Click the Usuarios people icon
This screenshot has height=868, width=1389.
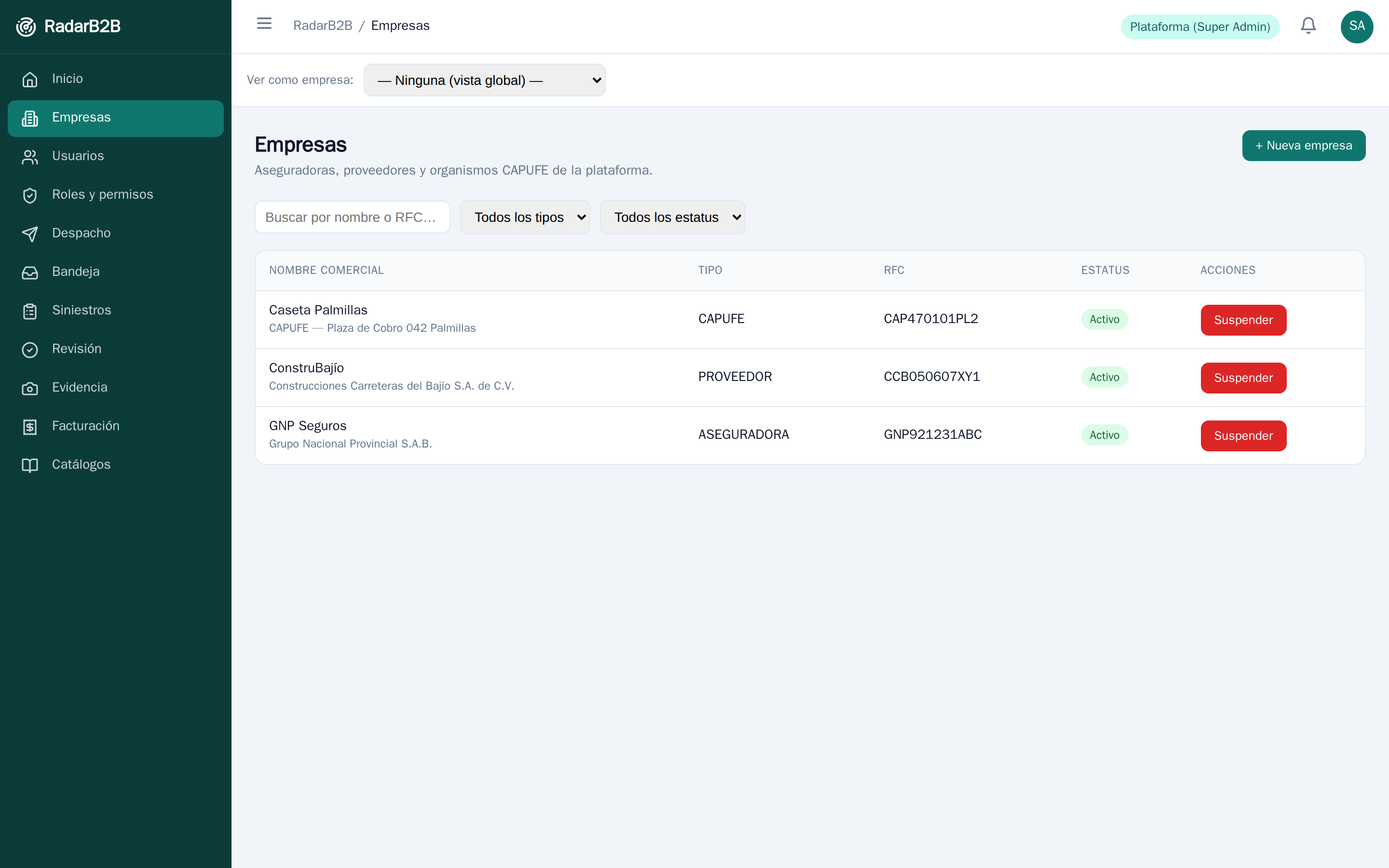[x=30, y=156]
